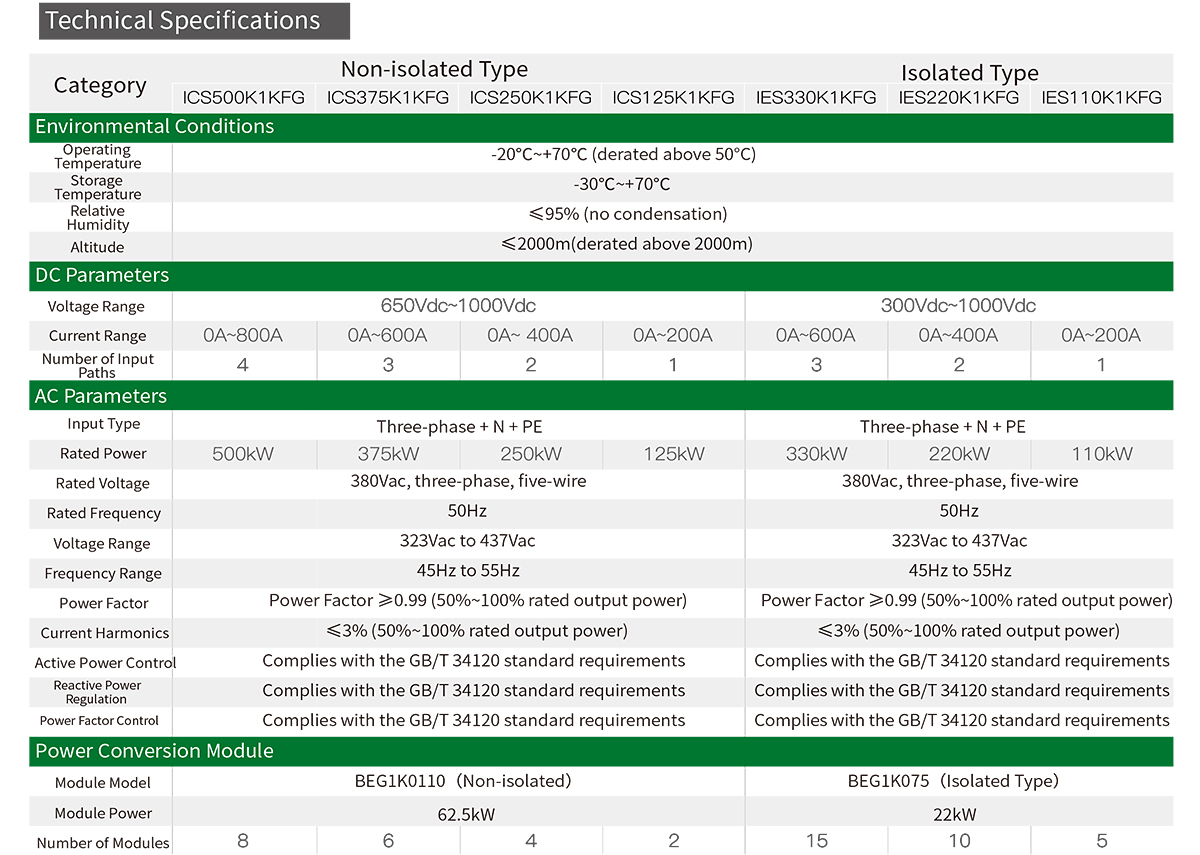
Task: Click the 500kW rated power cell
Action: [243, 454]
